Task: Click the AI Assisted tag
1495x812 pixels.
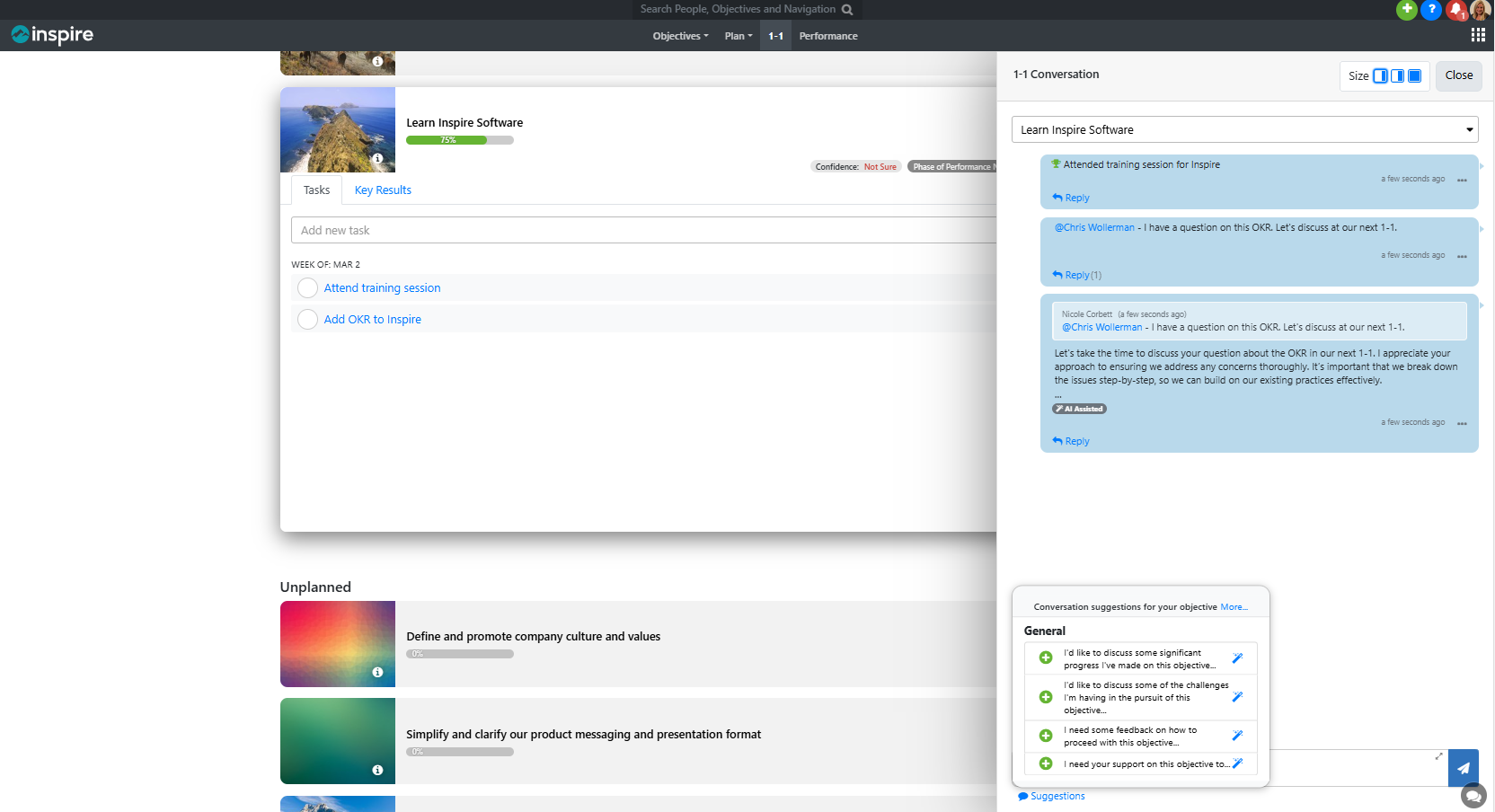Action: point(1079,409)
